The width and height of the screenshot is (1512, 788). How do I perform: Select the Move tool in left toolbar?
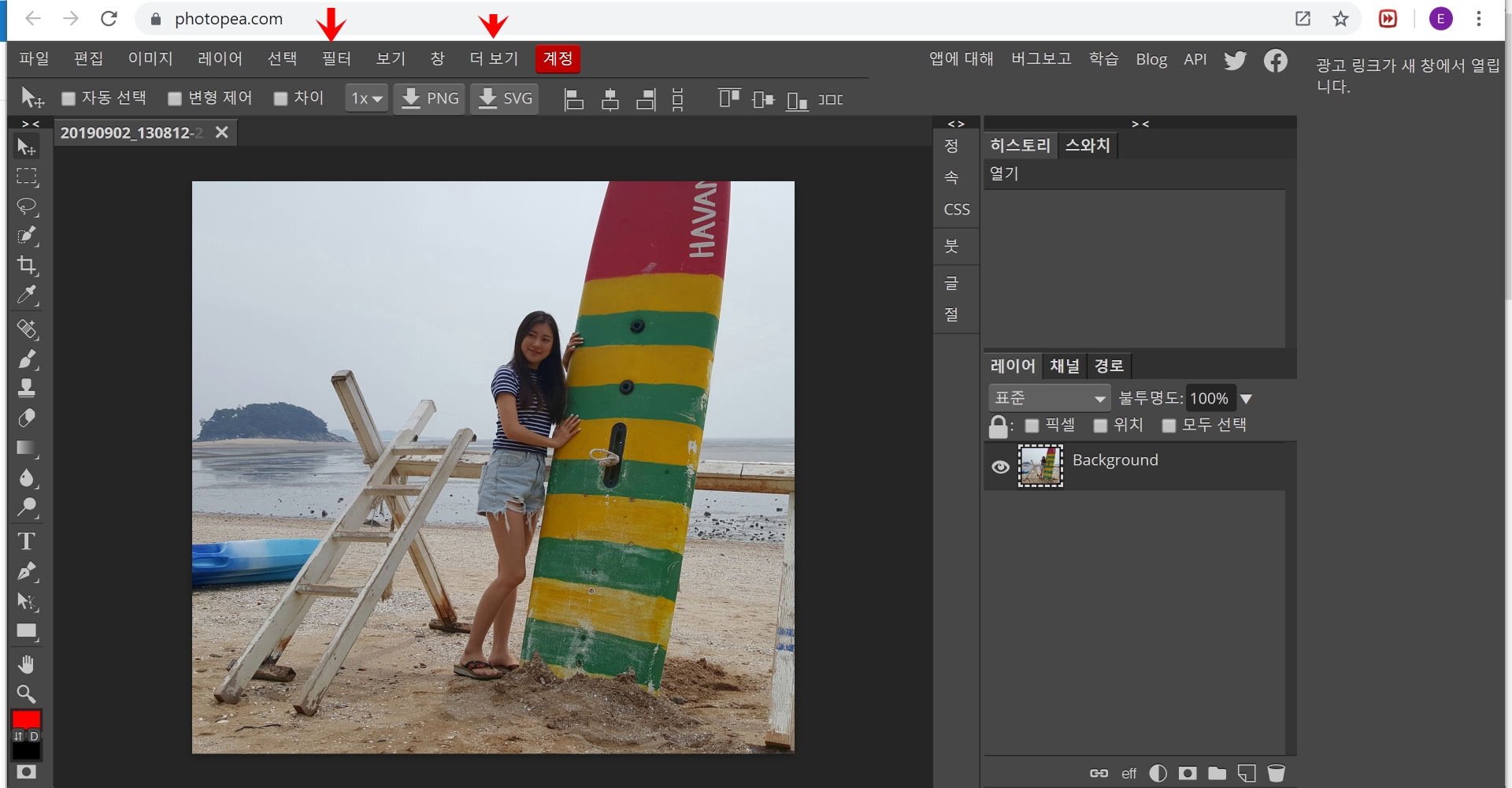pos(27,147)
